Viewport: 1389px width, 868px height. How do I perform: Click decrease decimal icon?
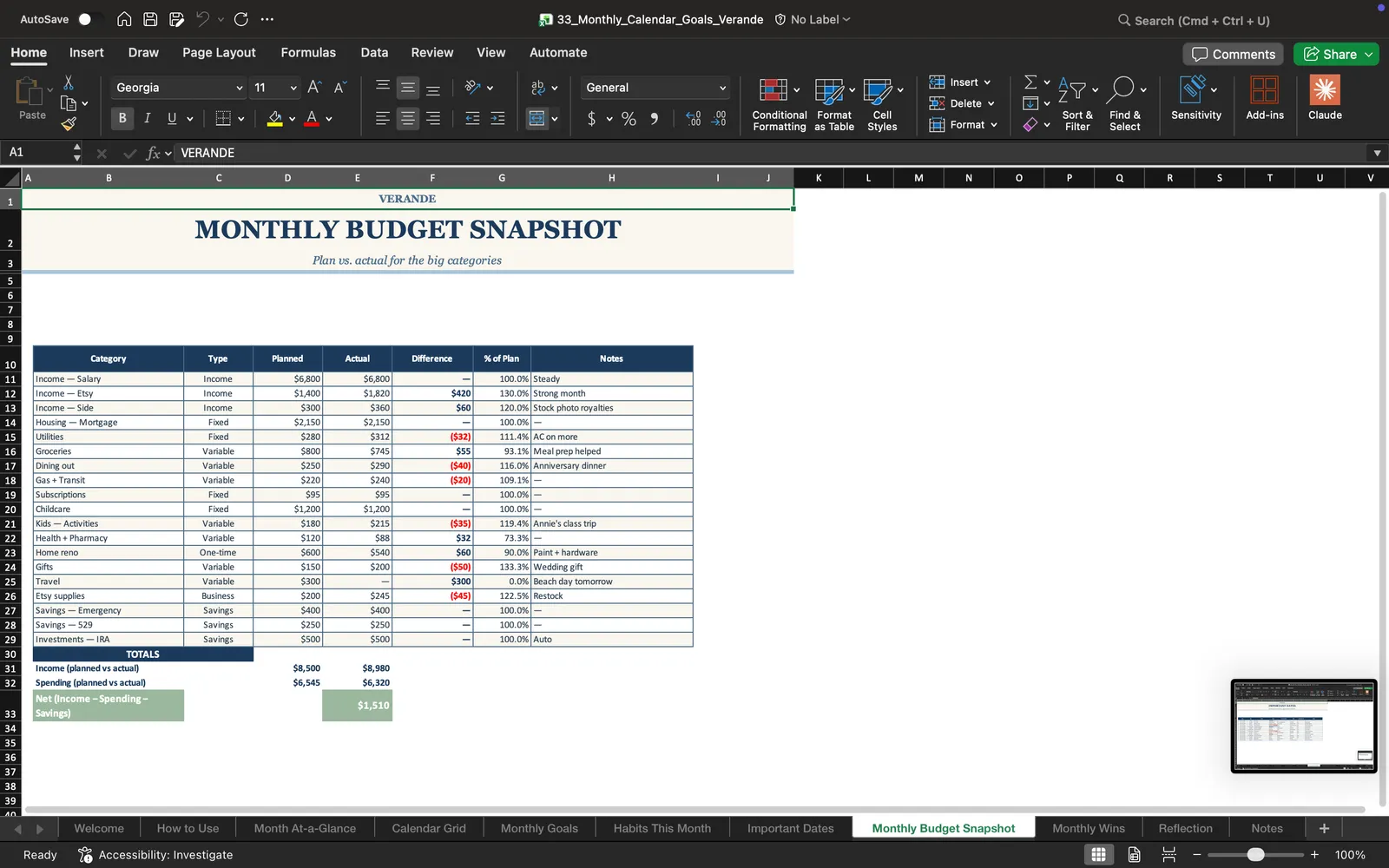pyautogui.click(x=719, y=119)
